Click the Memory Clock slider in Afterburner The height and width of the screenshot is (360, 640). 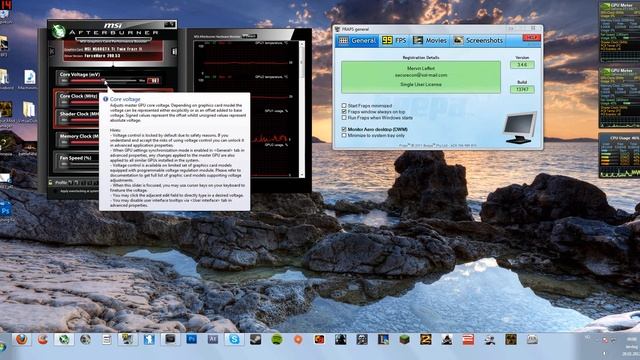(84, 142)
